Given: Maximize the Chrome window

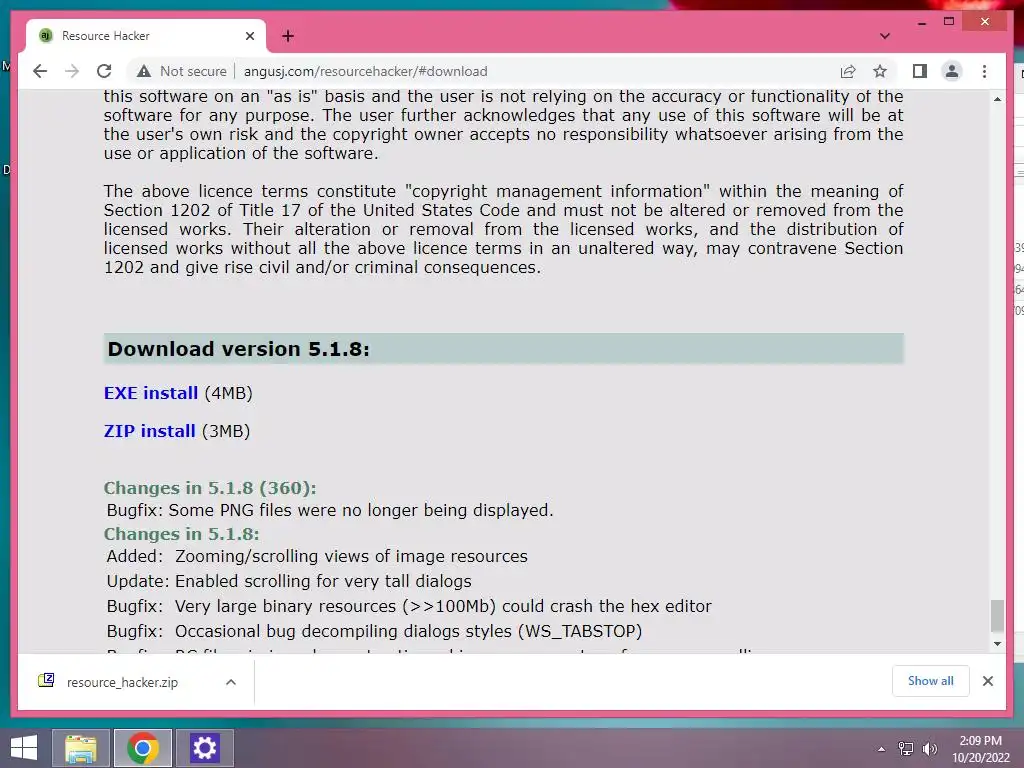Looking at the screenshot, I should coord(949,22).
